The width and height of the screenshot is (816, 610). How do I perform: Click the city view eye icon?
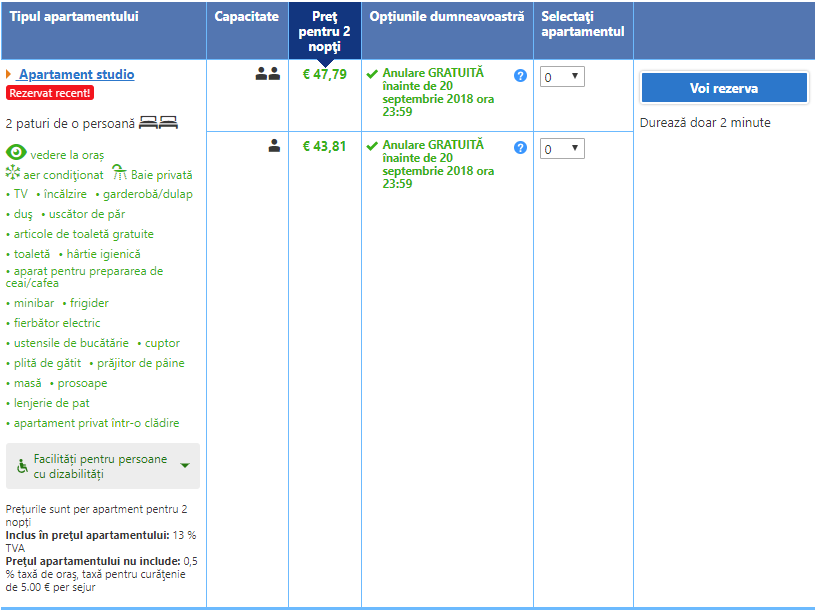pos(16,153)
